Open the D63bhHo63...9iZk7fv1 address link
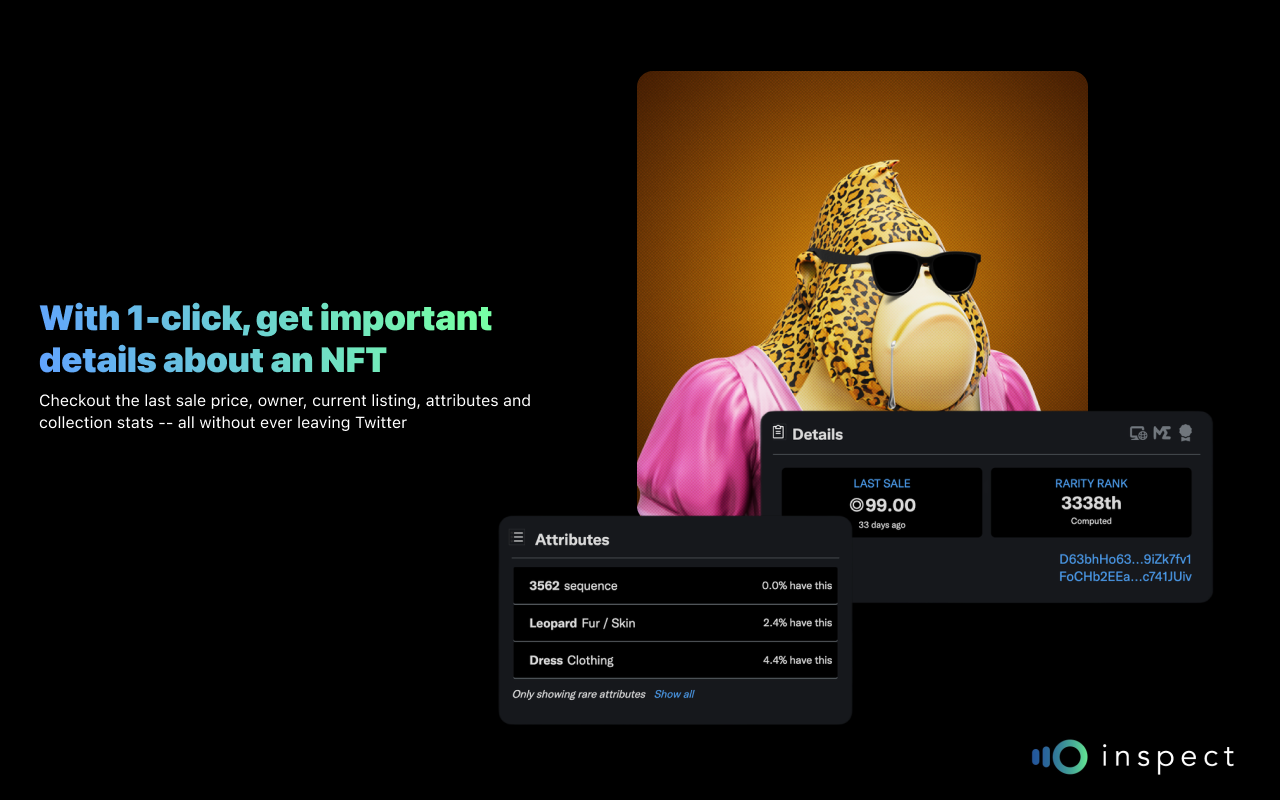Viewport: 1280px width, 800px height. (1124, 559)
